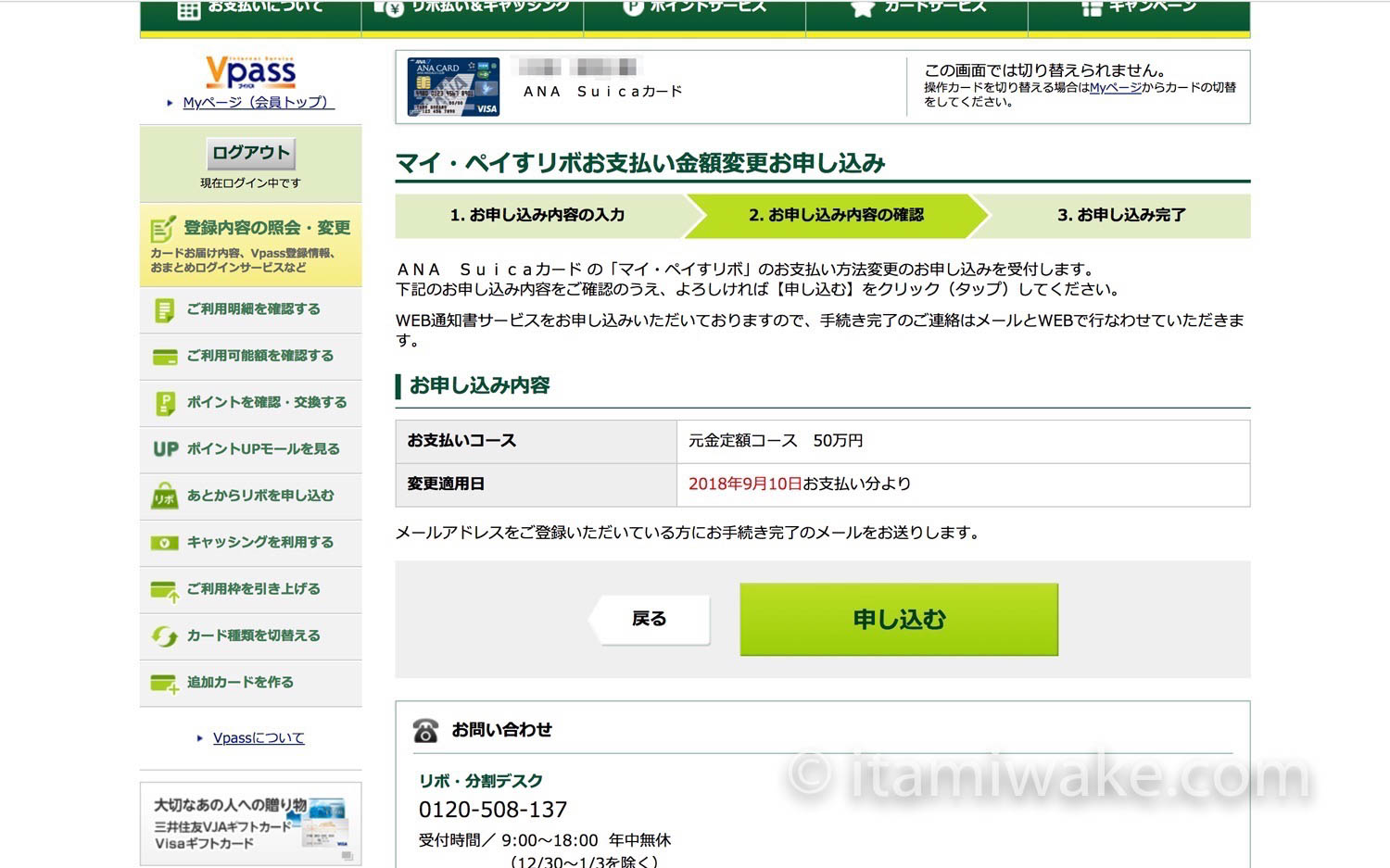Open the Myページ(会員トップ) link under the Vpass logo
The height and width of the screenshot is (868, 1390).
tap(258, 102)
